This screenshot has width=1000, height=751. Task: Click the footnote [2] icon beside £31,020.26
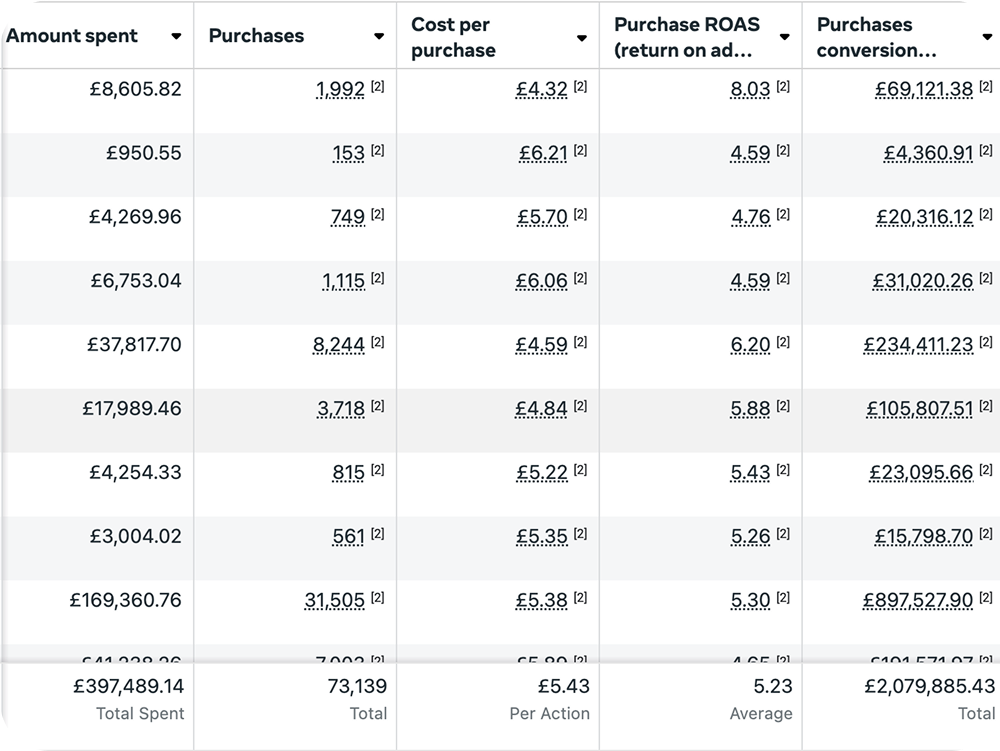(x=986, y=278)
